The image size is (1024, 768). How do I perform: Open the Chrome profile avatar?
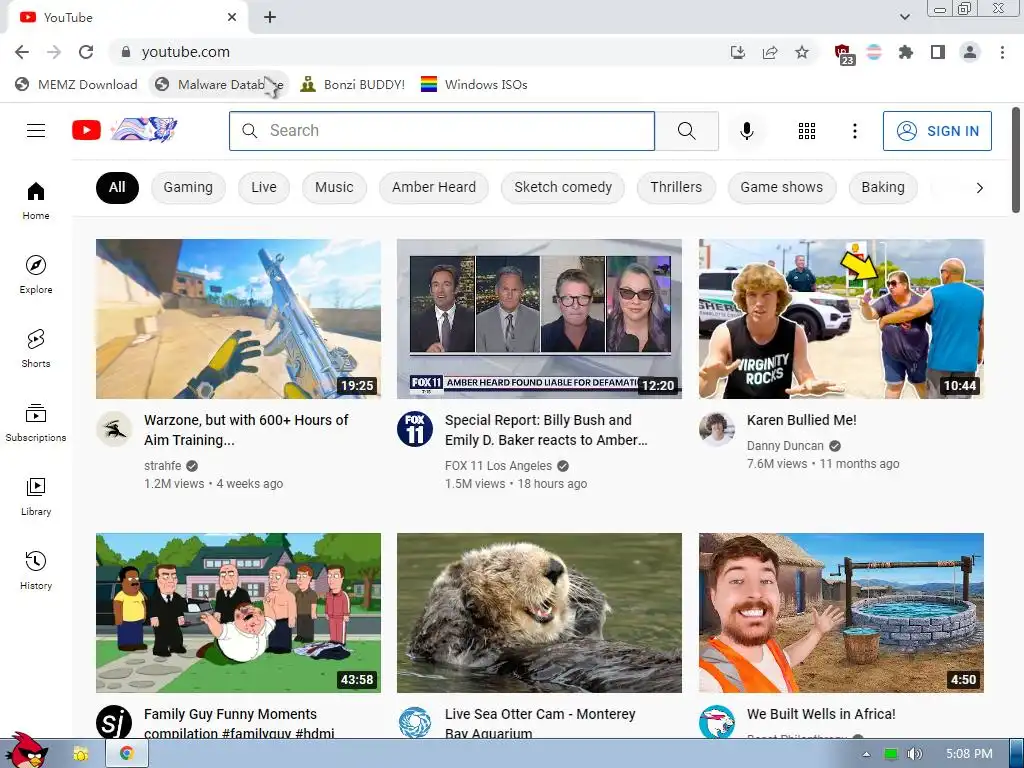pos(970,52)
